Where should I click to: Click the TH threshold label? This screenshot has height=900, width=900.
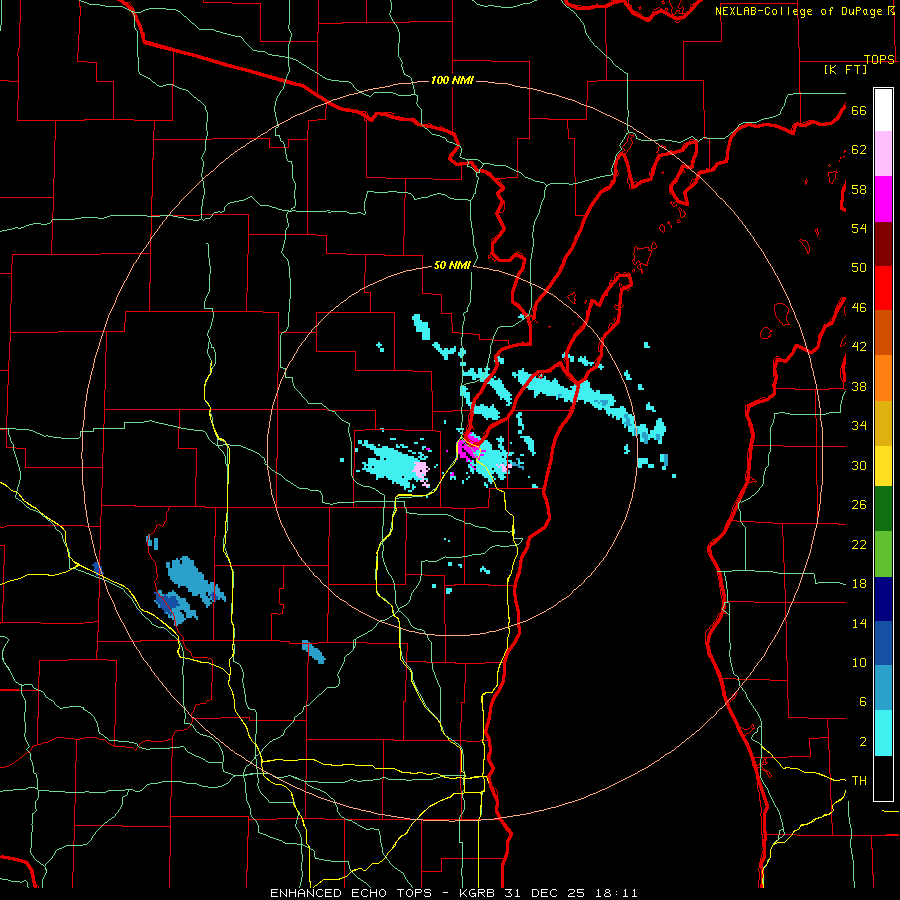click(x=859, y=781)
